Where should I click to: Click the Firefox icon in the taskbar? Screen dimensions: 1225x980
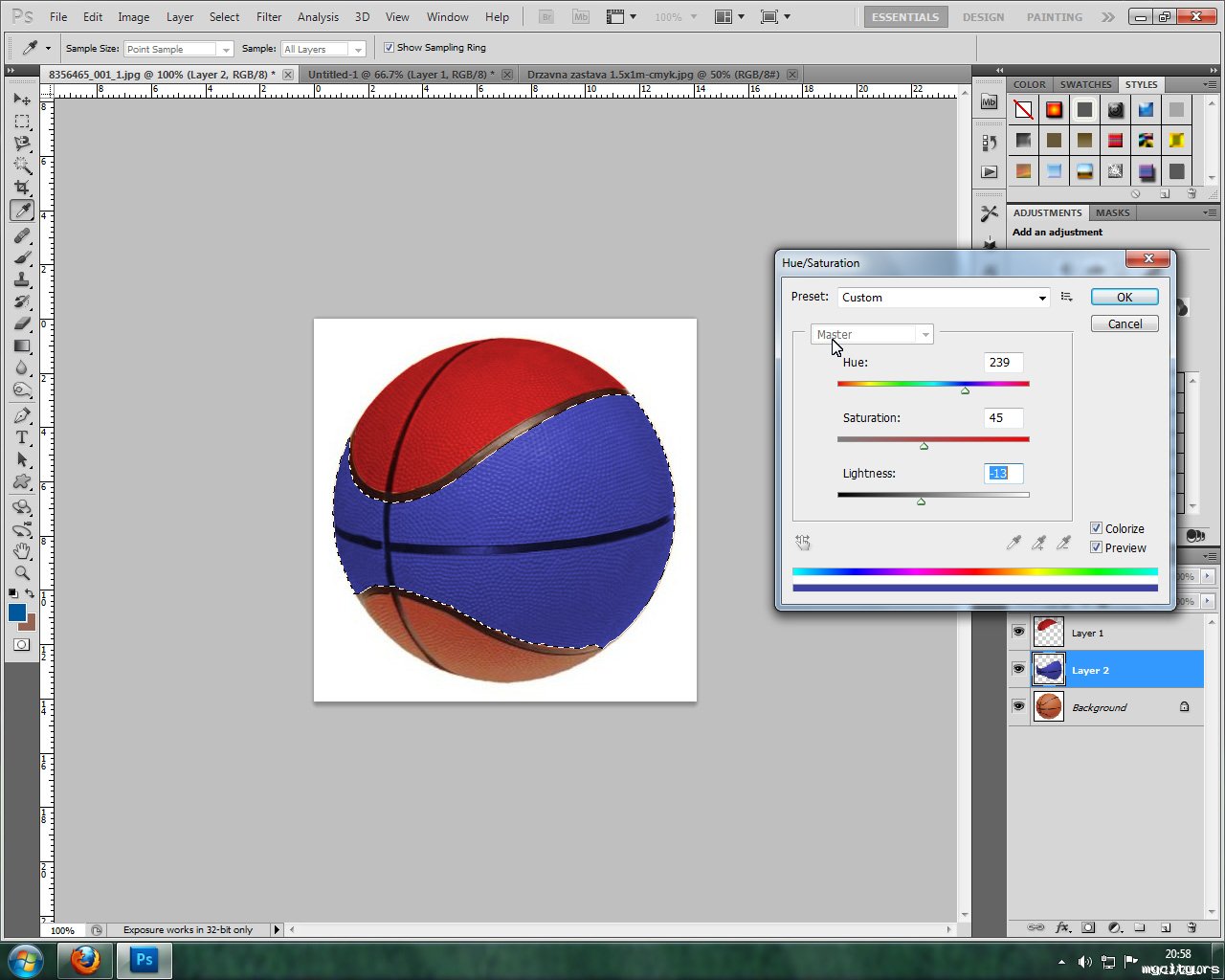tap(85, 959)
